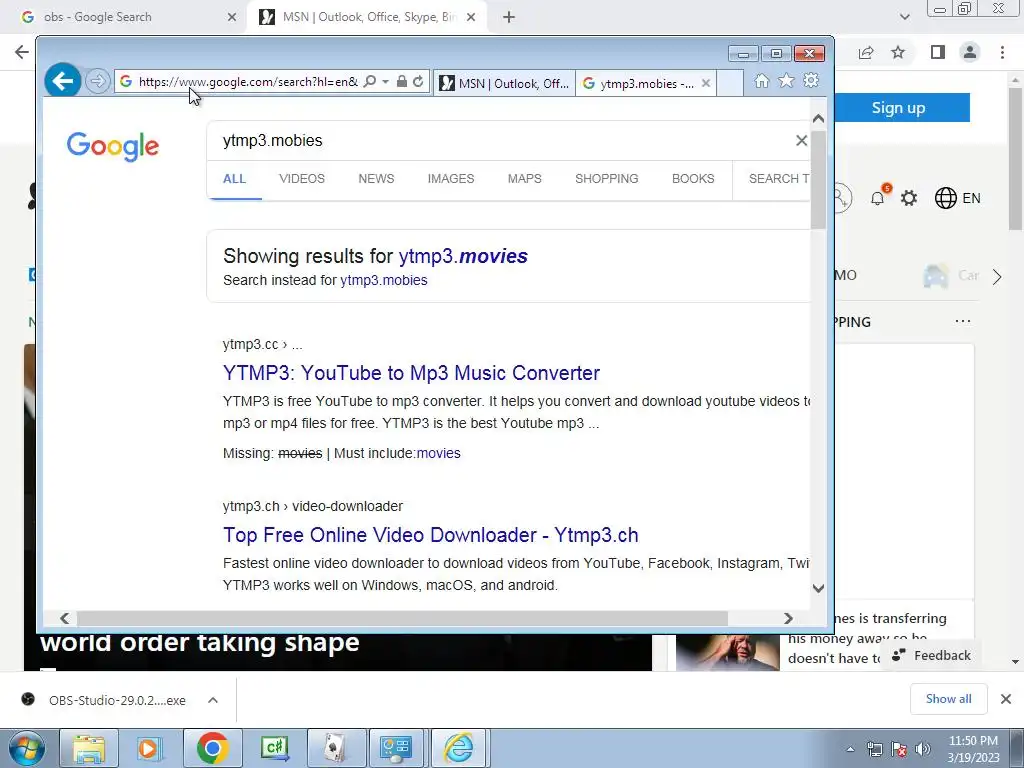Screen dimensions: 1024x768
Task: Open MSN settings gear icon
Action: coord(909,198)
